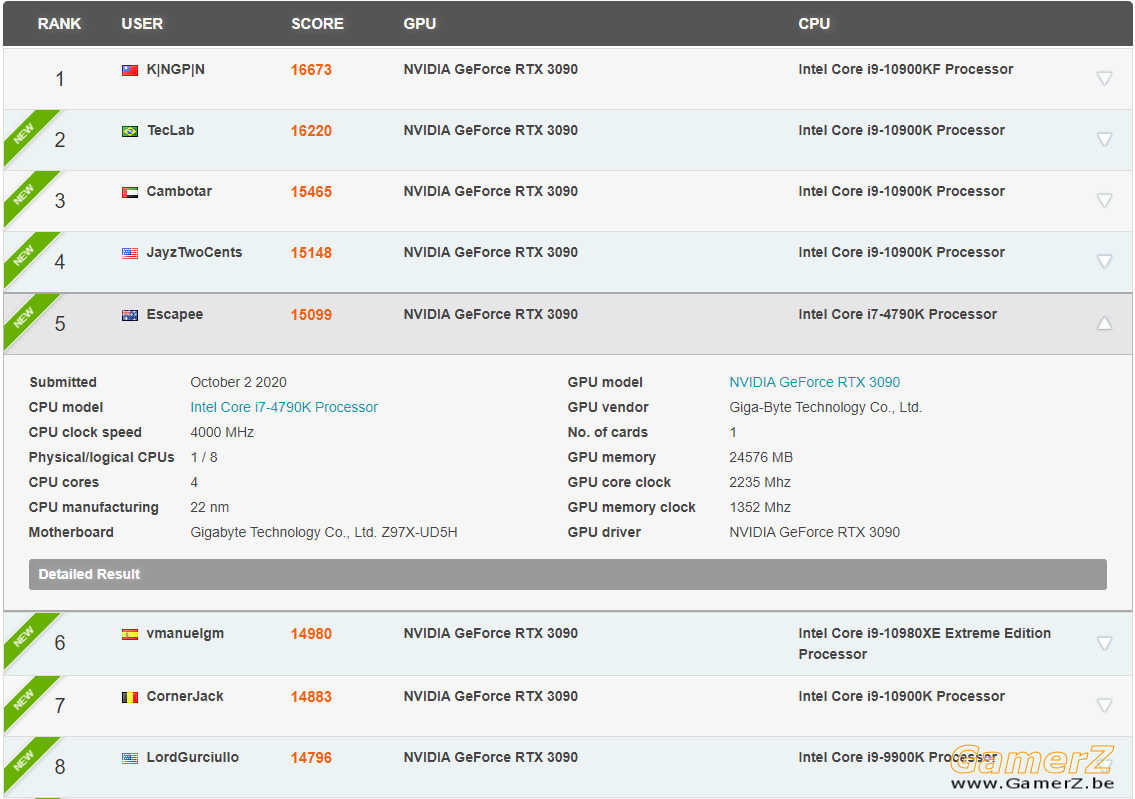Screen dimensions: 1135x799
Task: Click the flag icon next to K|NGP|N
Action: (x=130, y=70)
